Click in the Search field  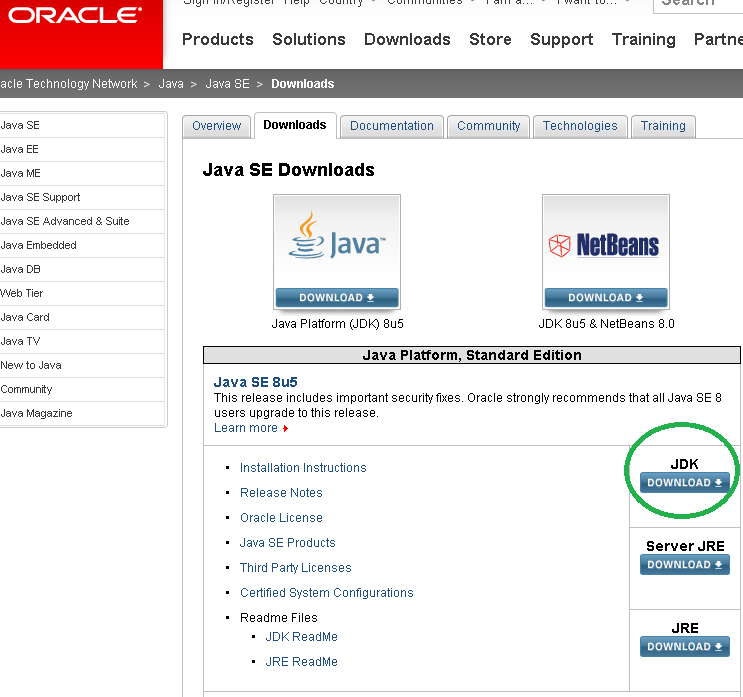tap(698, 5)
